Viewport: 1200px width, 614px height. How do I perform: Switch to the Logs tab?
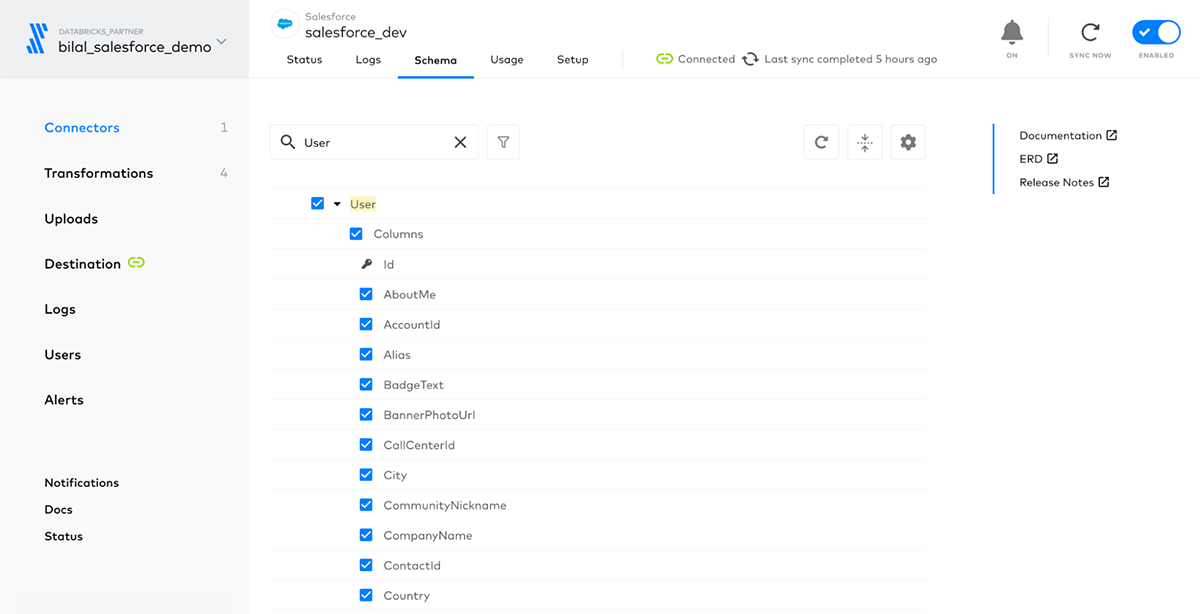pyautogui.click(x=368, y=60)
